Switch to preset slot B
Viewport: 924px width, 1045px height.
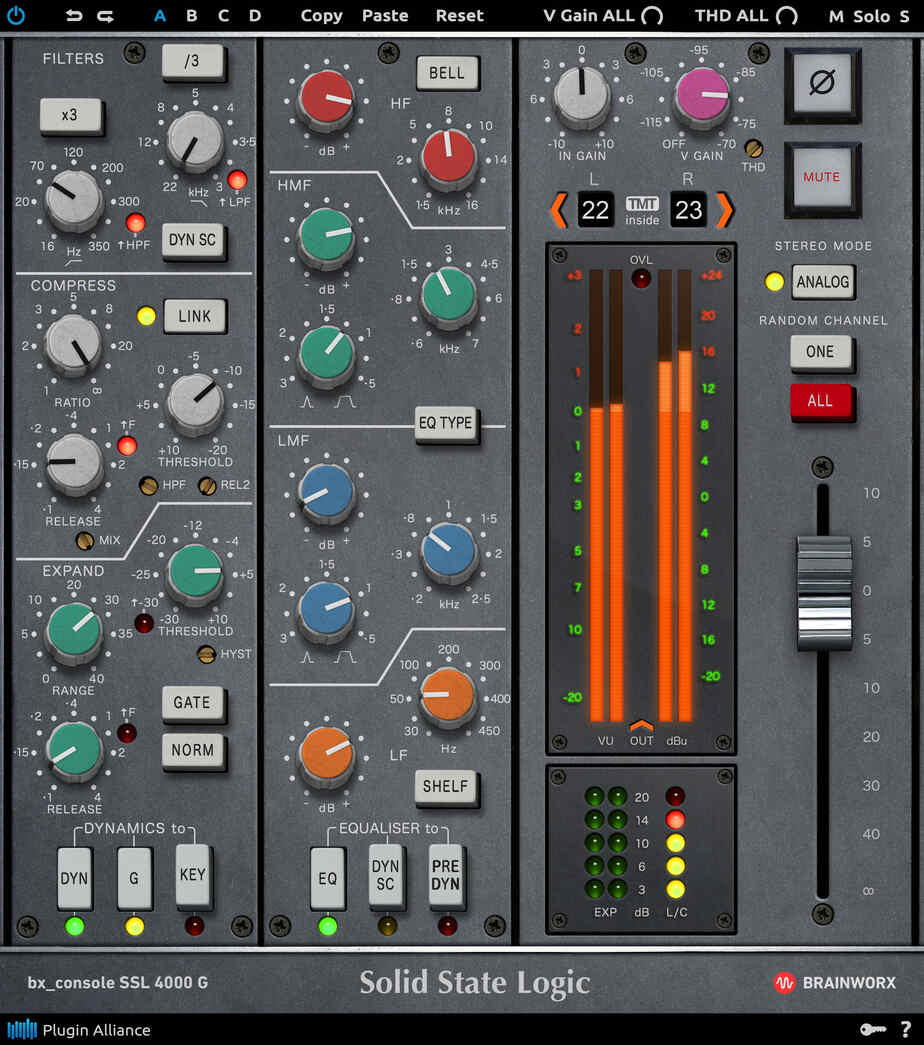point(191,16)
